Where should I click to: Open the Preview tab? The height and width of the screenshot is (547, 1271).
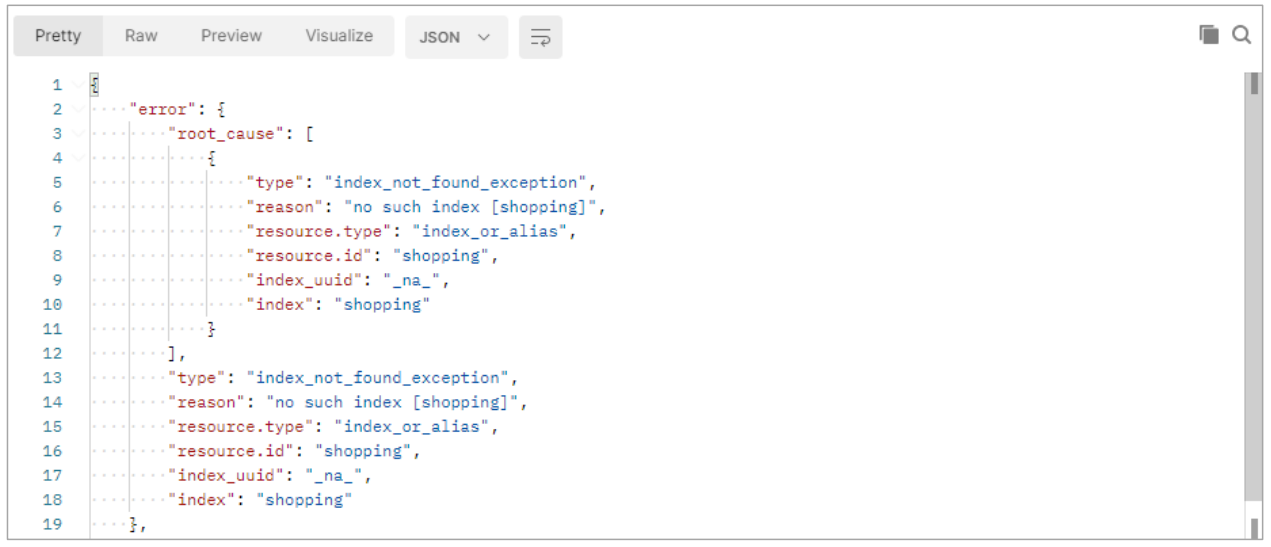(231, 36)
